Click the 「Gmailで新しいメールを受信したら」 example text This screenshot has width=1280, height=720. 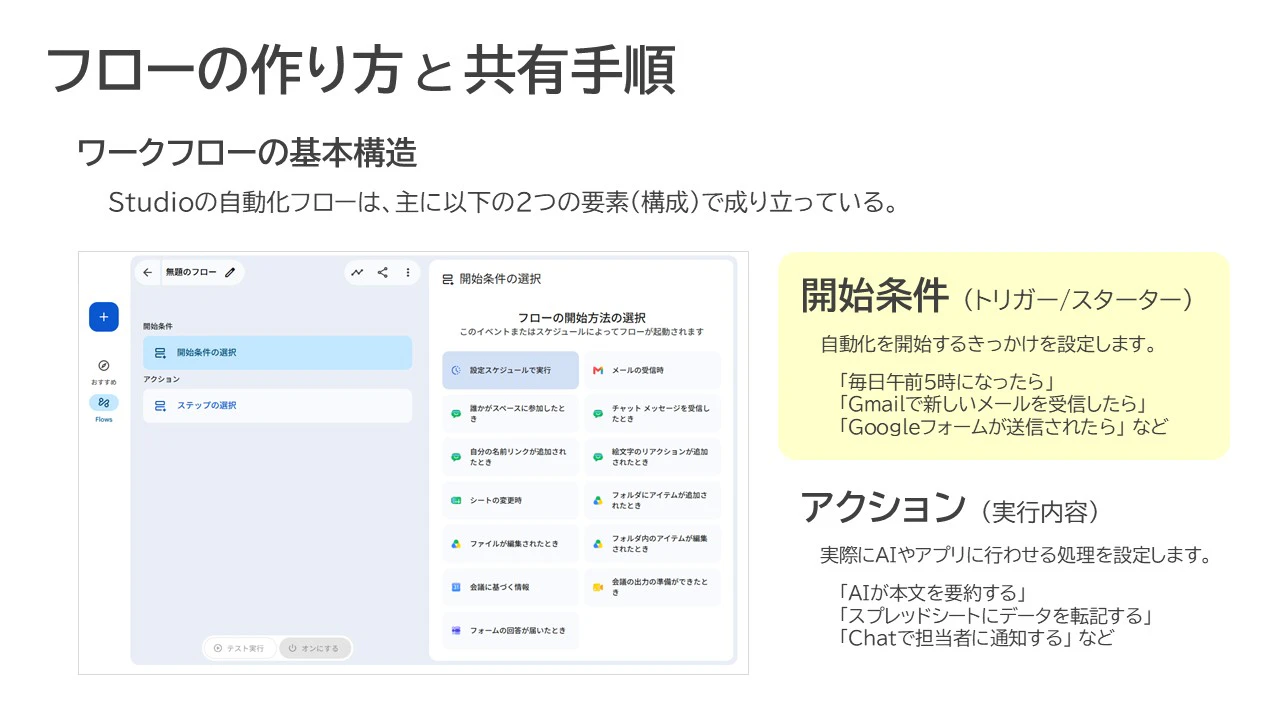click(x=992, y=404)
